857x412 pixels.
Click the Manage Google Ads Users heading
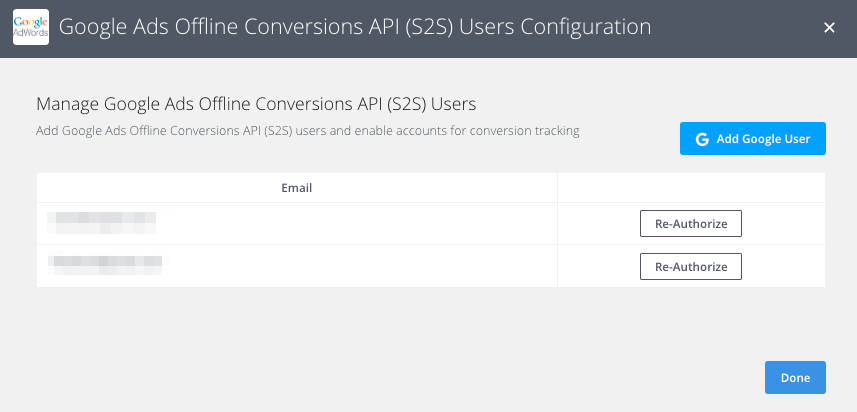(256, 104)
